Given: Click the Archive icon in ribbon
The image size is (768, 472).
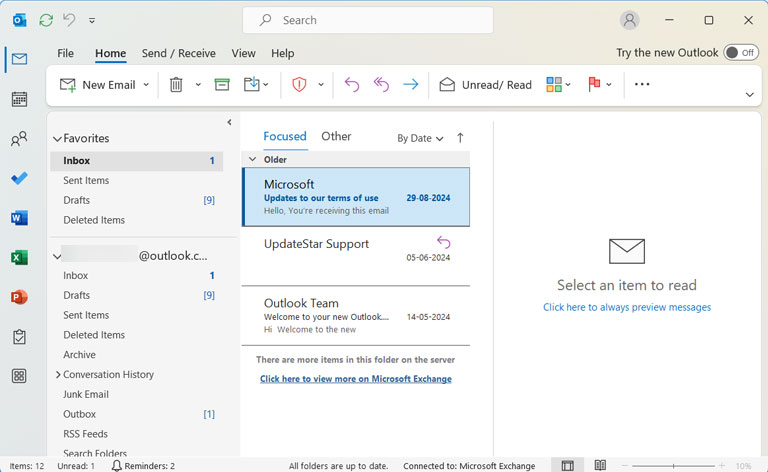Looking at the screenshot, I should pos(222,84).
